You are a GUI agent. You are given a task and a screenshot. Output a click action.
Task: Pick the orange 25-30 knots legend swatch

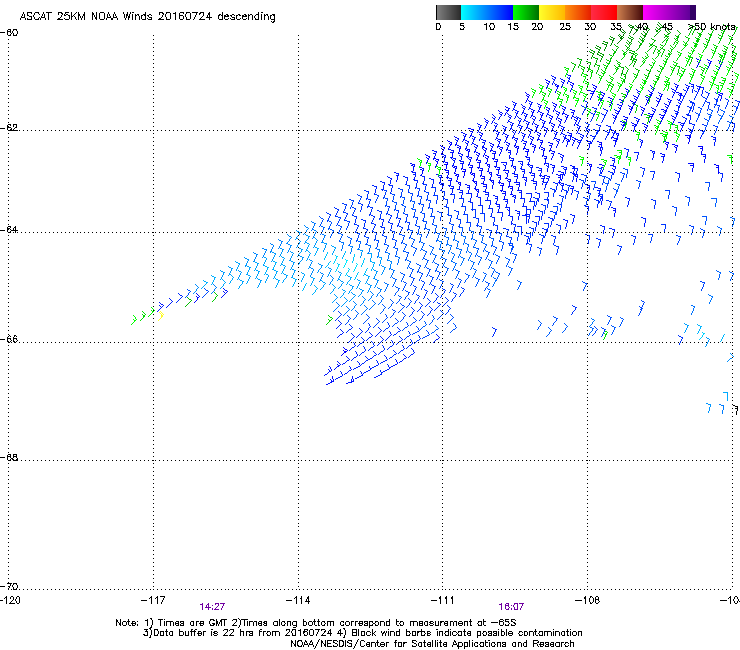pos(578,12)
